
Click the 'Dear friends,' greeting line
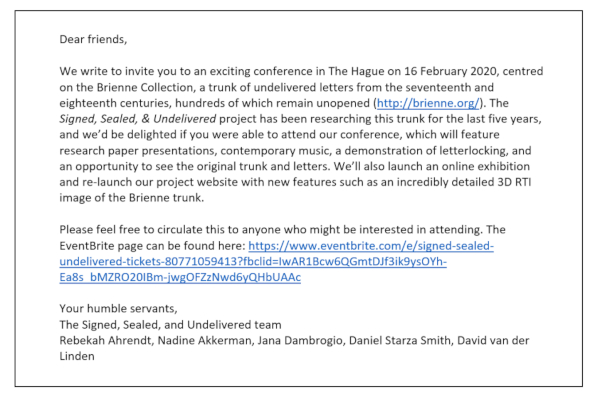click(x=93, y=39)
